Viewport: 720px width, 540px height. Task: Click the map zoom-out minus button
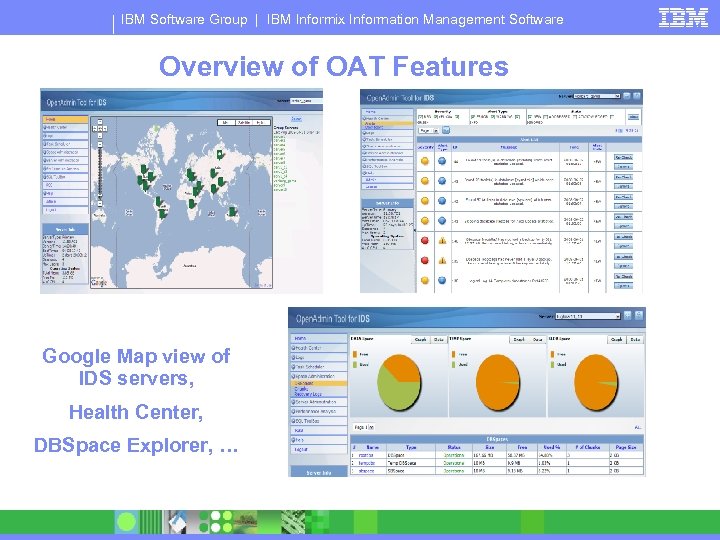tap(100, 203)
